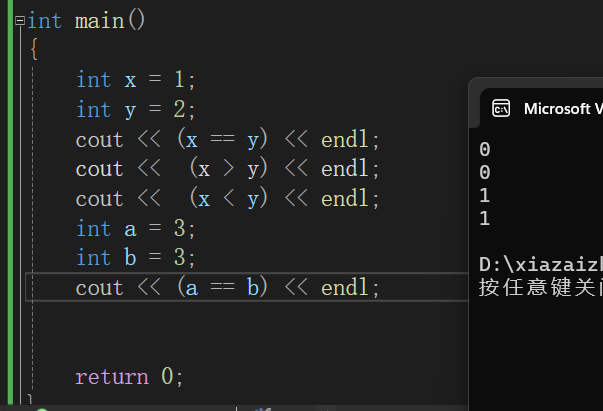The image size is (603, 411).
Task: Click the int keyword before main
Action: pos(45,20)
